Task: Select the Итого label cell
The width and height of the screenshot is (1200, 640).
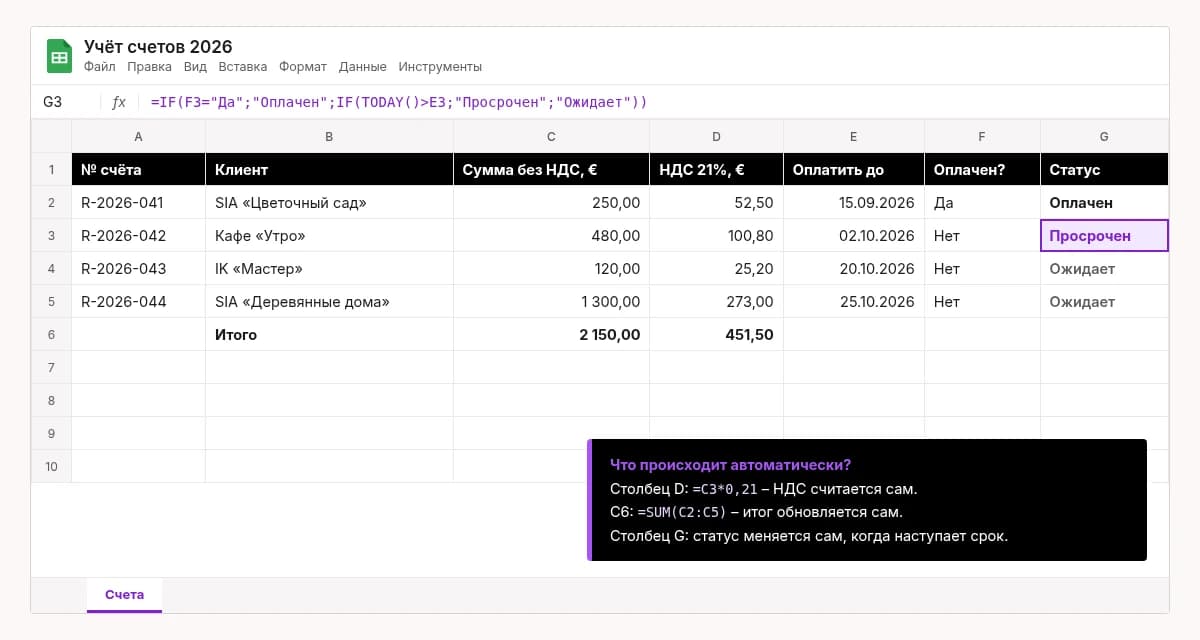Action: [329, 335]
